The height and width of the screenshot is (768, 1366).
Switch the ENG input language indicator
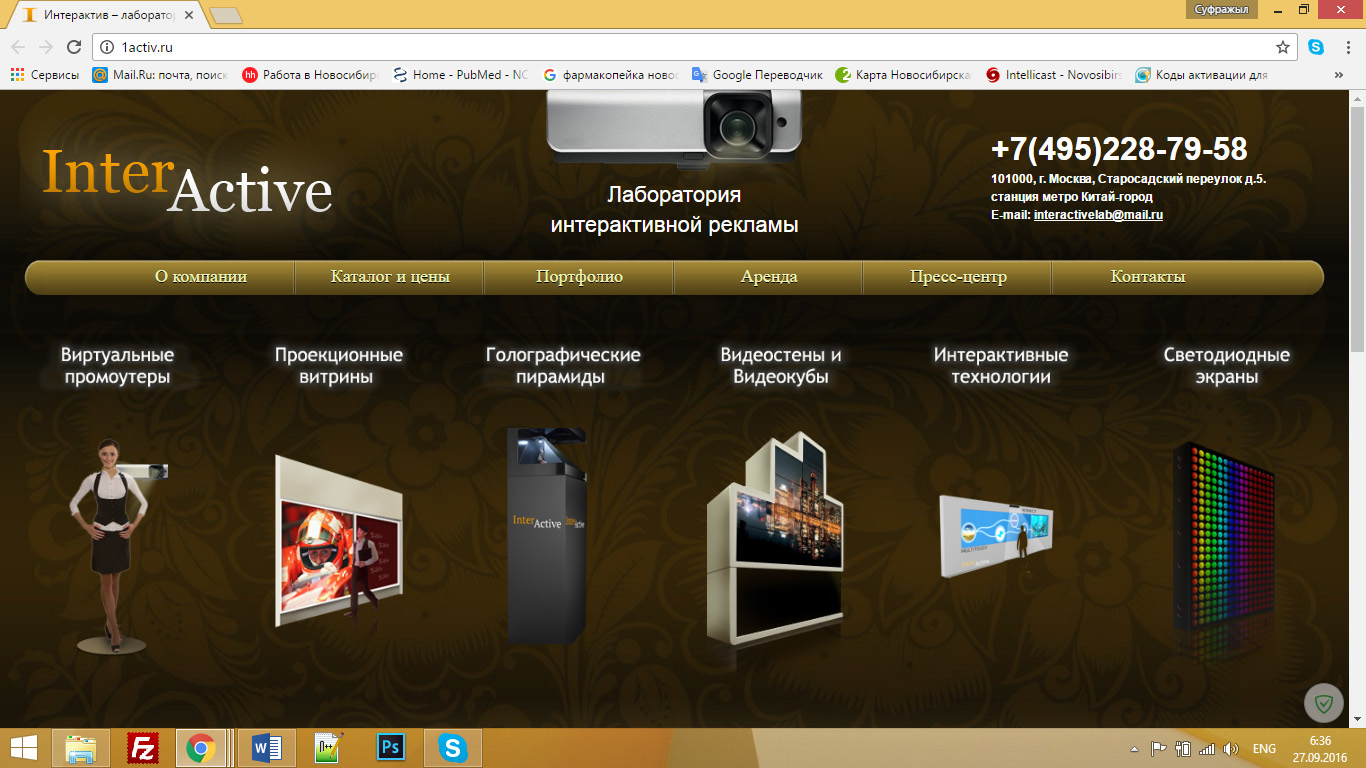[x=1264, y=749]
